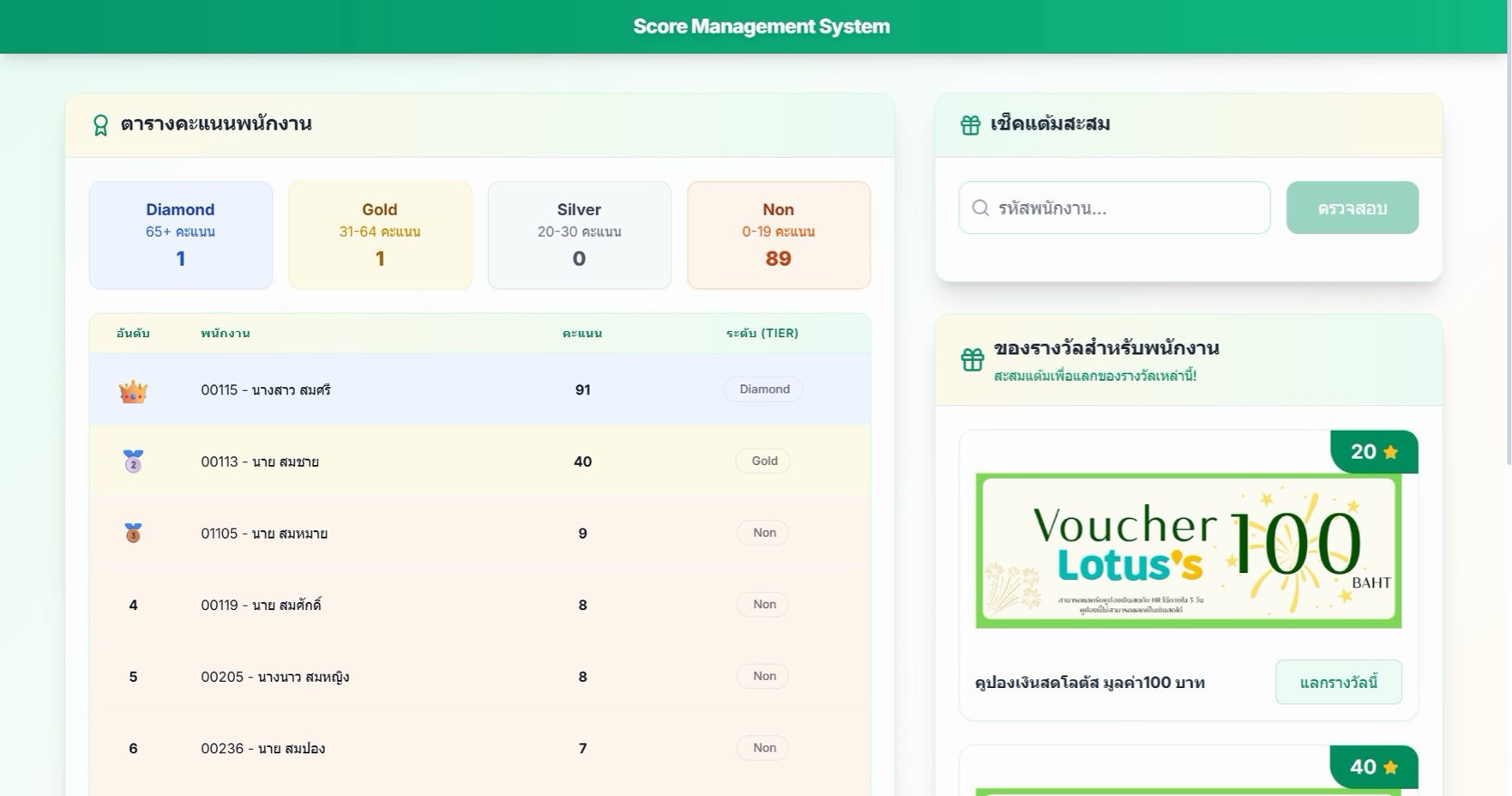Click the Diamond tier badge for 00115

[x=764, y=389]
